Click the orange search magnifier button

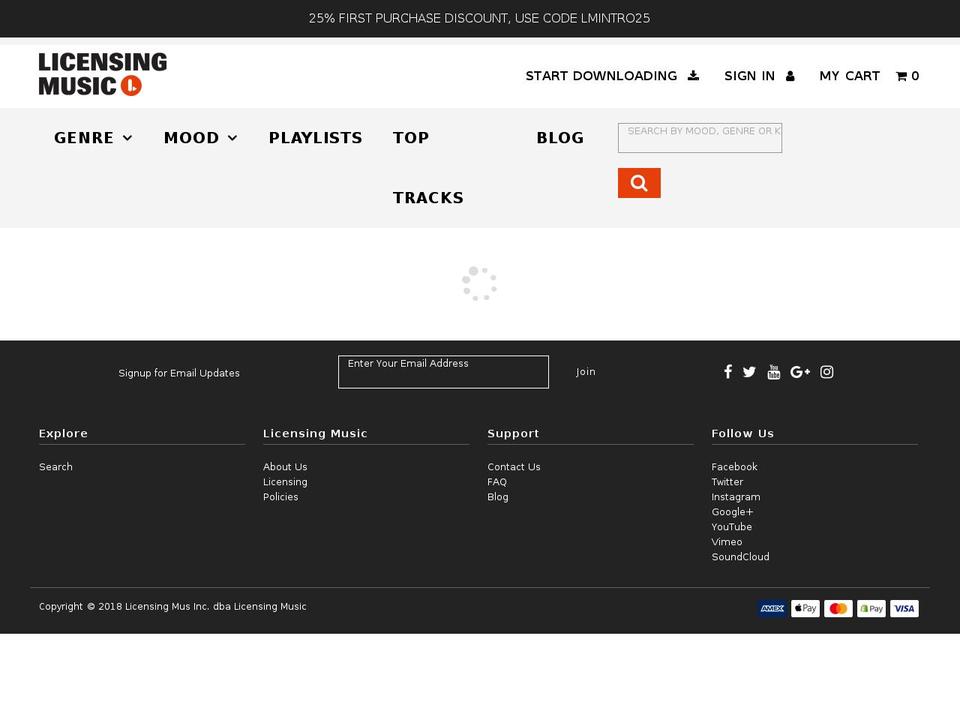click(x=639, y=183)
